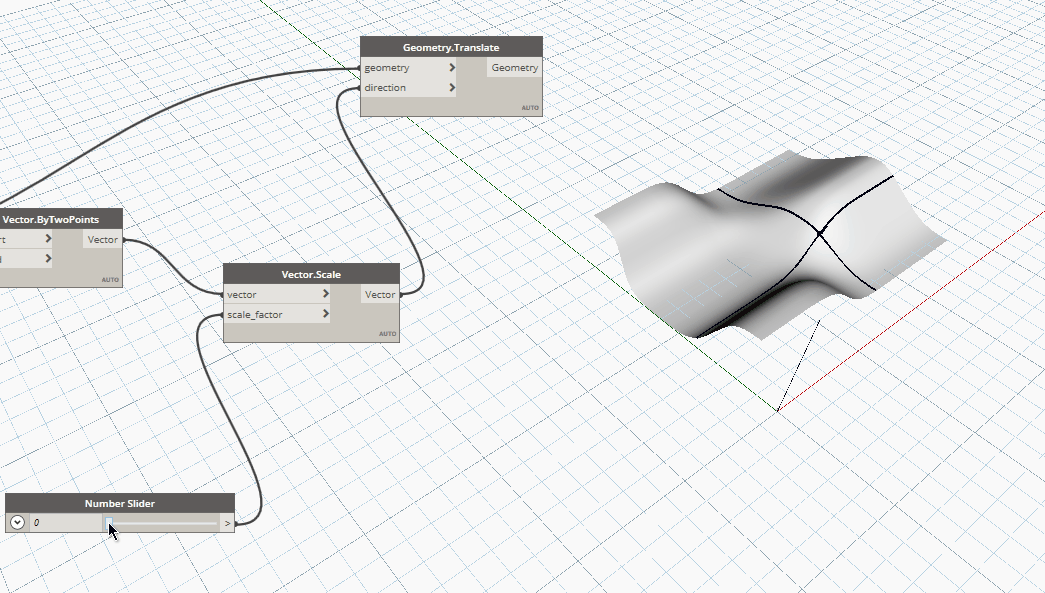Screen dimensions: 1045x593
Task: Click the output port of the Number Slider
Action: click(x=226, y=522)
